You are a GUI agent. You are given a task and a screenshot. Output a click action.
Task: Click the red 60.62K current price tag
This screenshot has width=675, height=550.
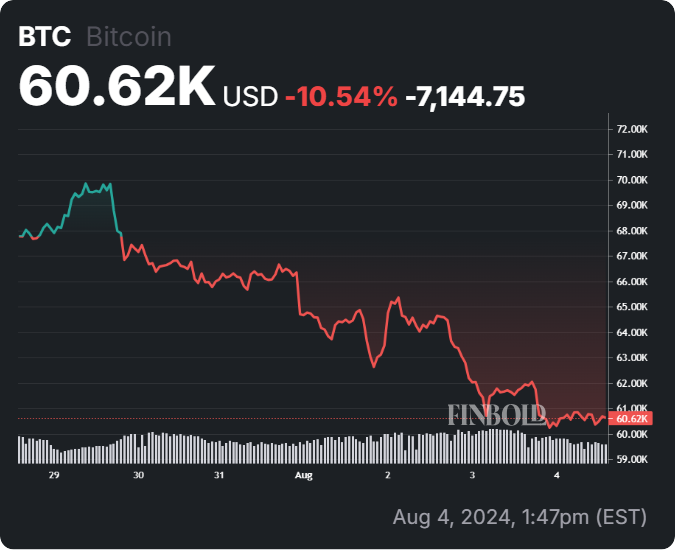point(631,419)
